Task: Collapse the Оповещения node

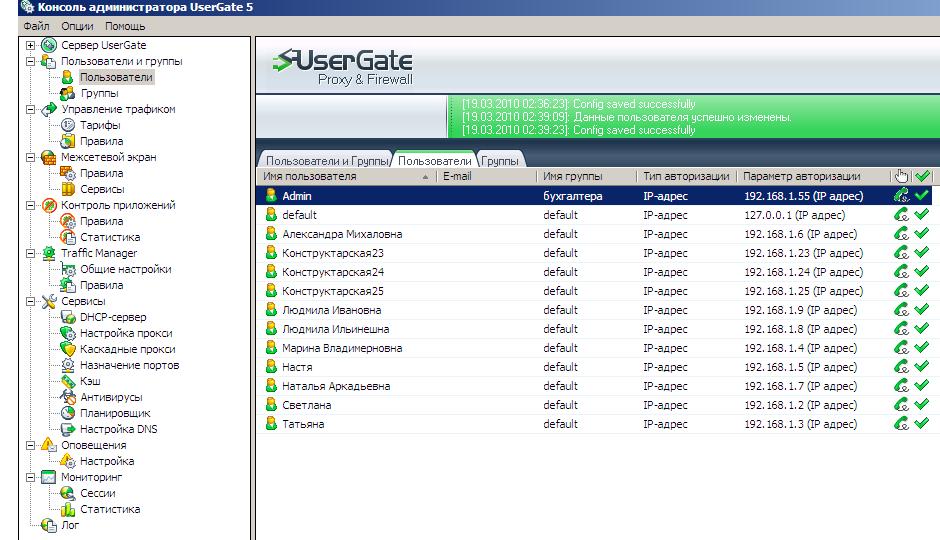Action: point(31,445)
